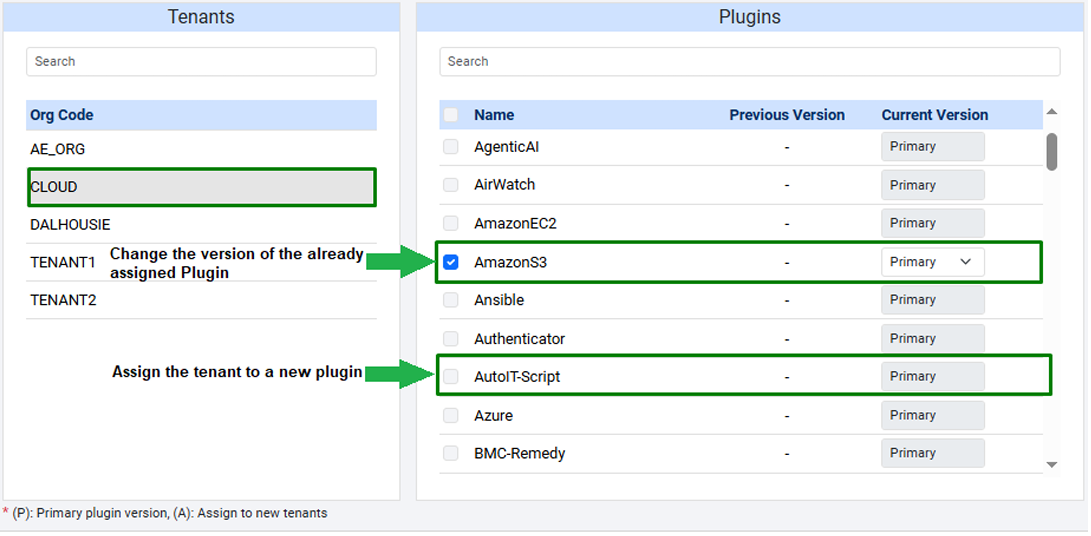This screenshot has height=536, width=1091.
Task: Check the AmazonEC2 plugin checkbox
Action: click(x=451, y=223)
